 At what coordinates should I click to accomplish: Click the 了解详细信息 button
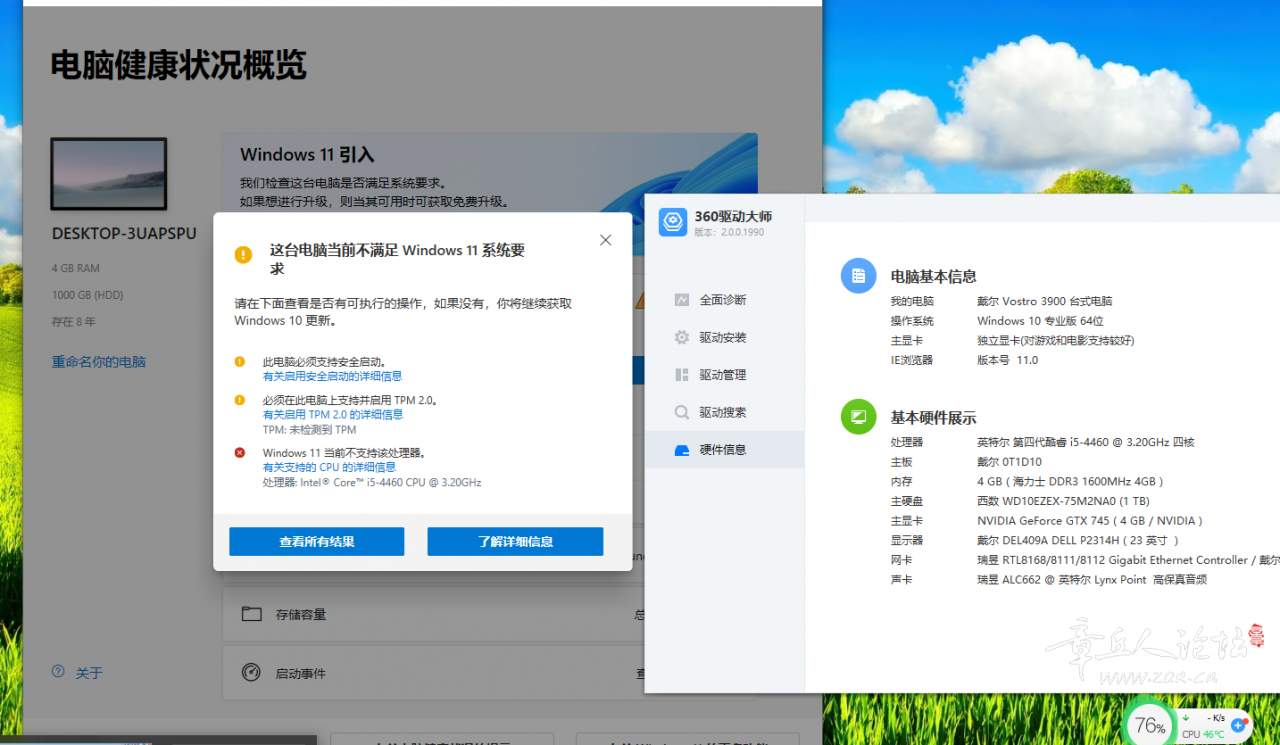pyautogui.click(x=515, y=541)
